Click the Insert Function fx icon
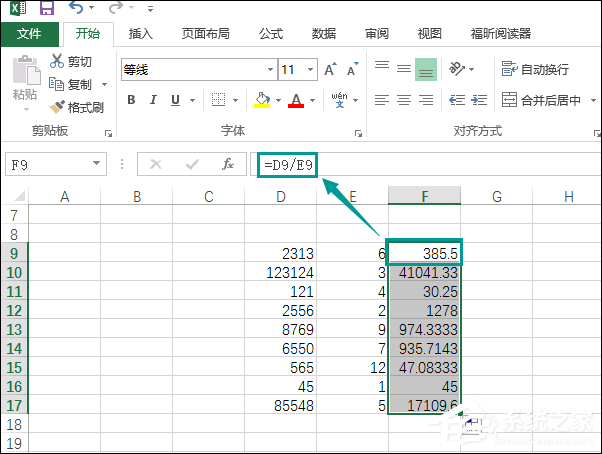This screenshot has height=454, width=602. point(228,164)
